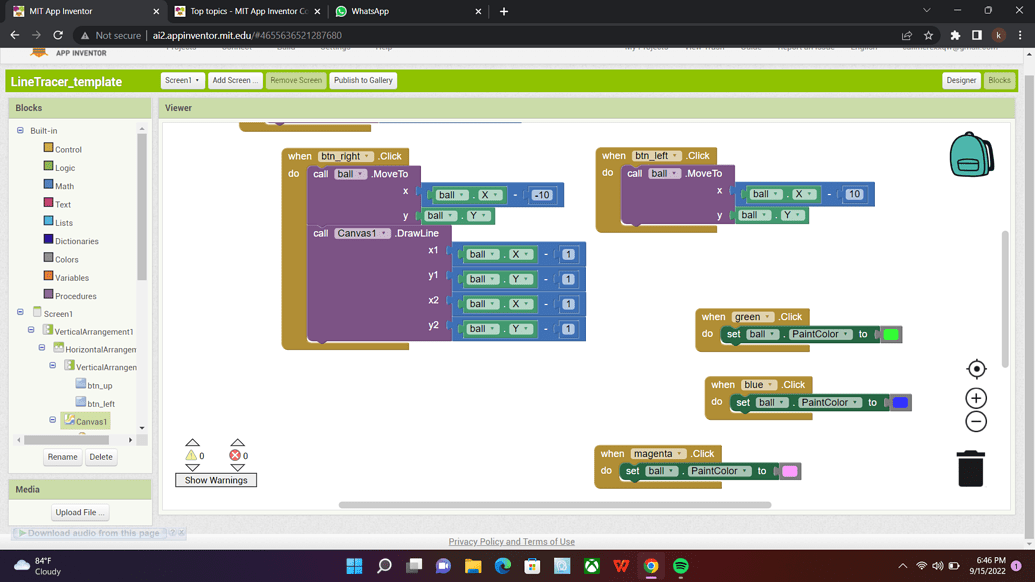Click Show Warnings to display warnings
This screenshot has width=1035, height=582.
coord(215,480)
